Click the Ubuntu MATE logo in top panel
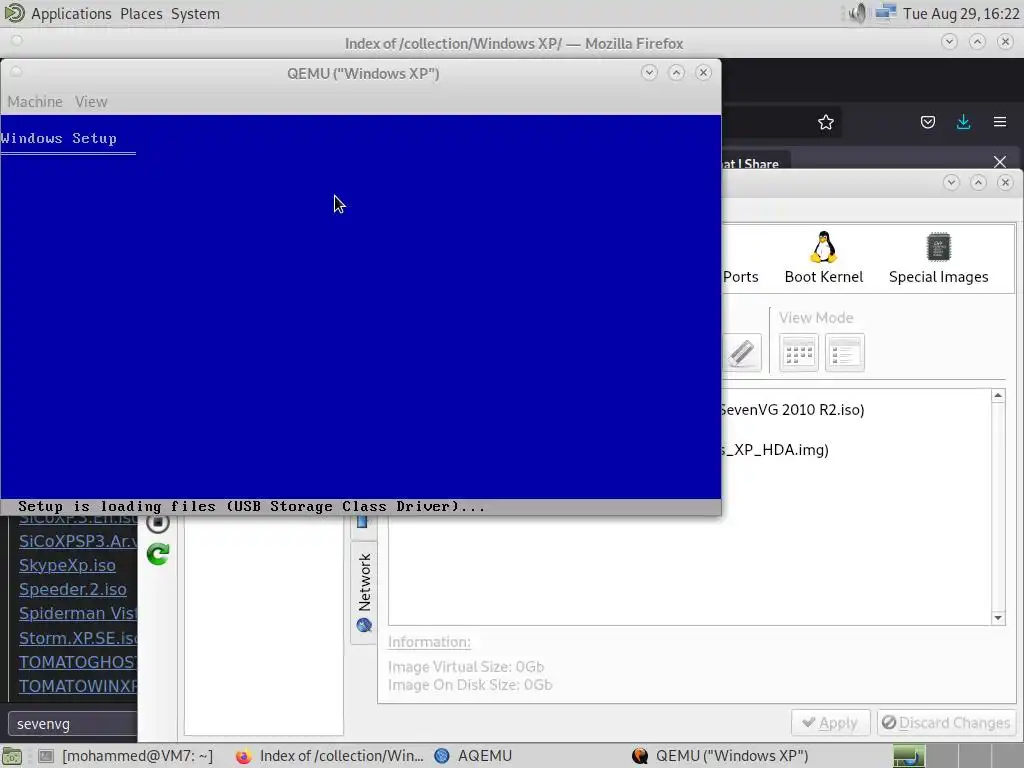 point(14,13)
